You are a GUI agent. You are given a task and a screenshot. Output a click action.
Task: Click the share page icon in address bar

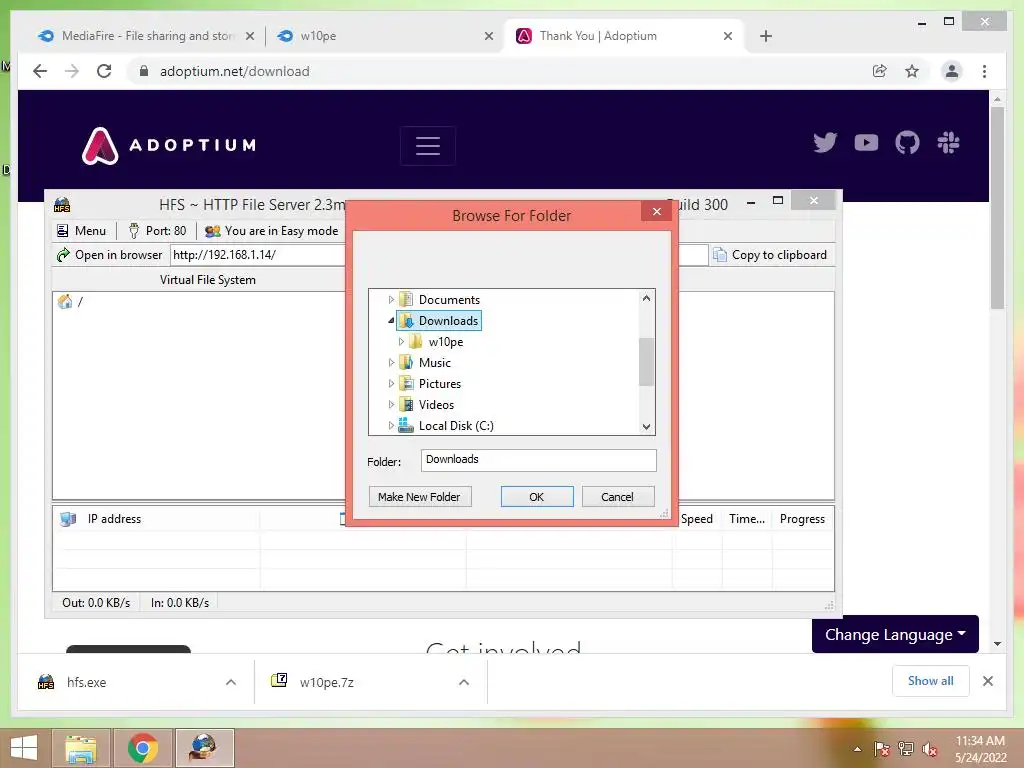coord(880,71)
